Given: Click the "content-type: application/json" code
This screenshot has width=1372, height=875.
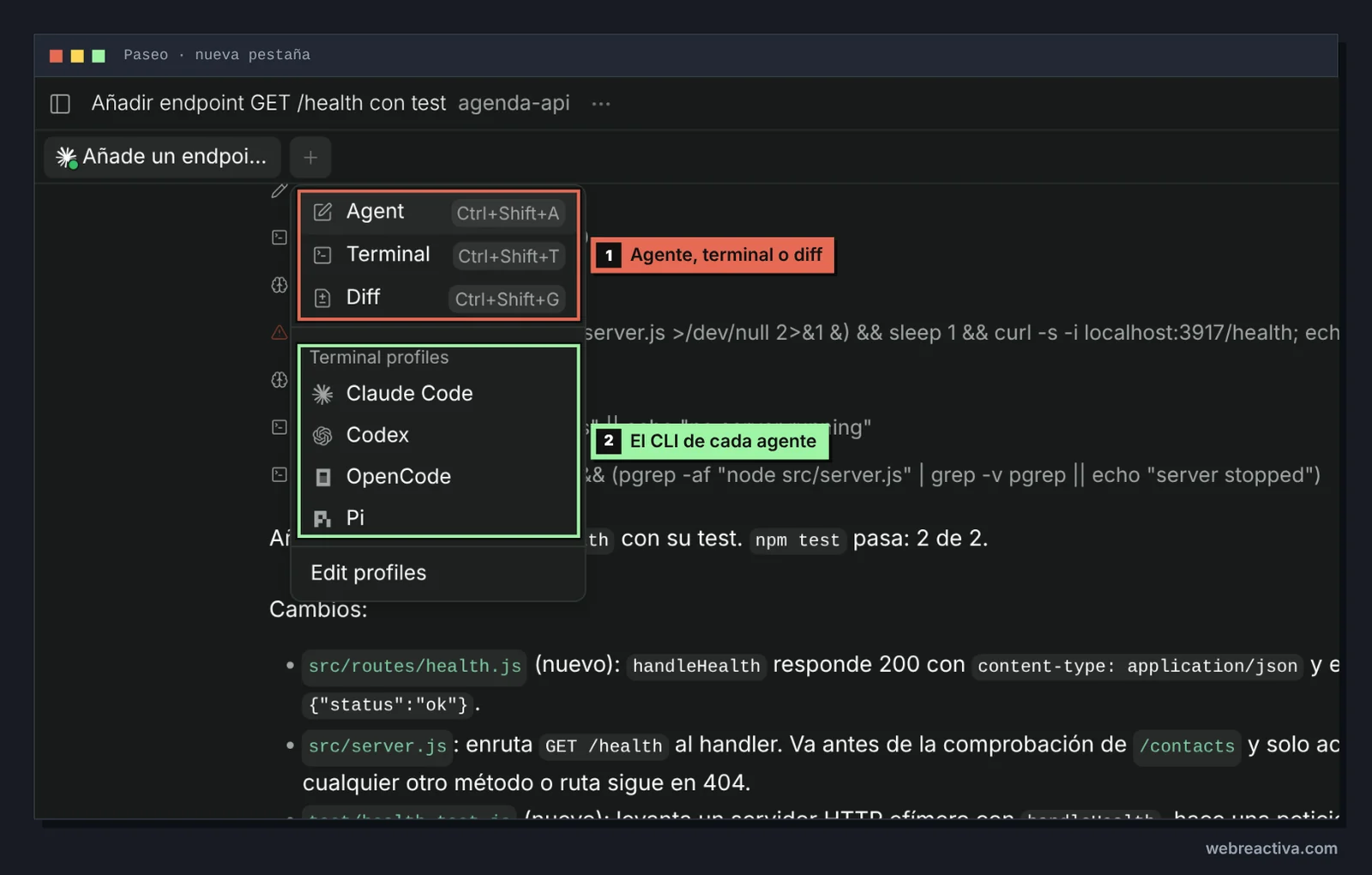Looking at the screenshot, I should pyautogui.click(x=1137, y=666).
